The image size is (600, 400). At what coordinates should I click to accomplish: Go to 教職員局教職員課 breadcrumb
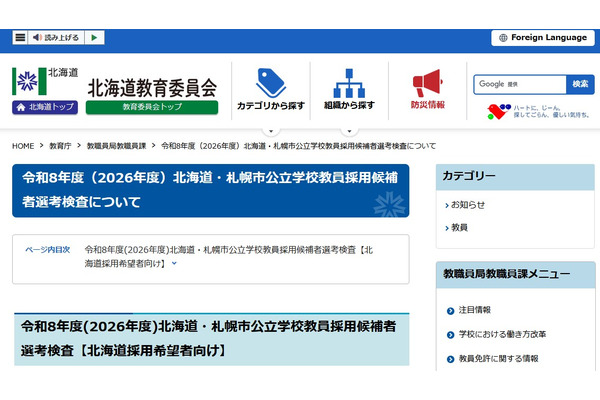click(x=116, y=146)
